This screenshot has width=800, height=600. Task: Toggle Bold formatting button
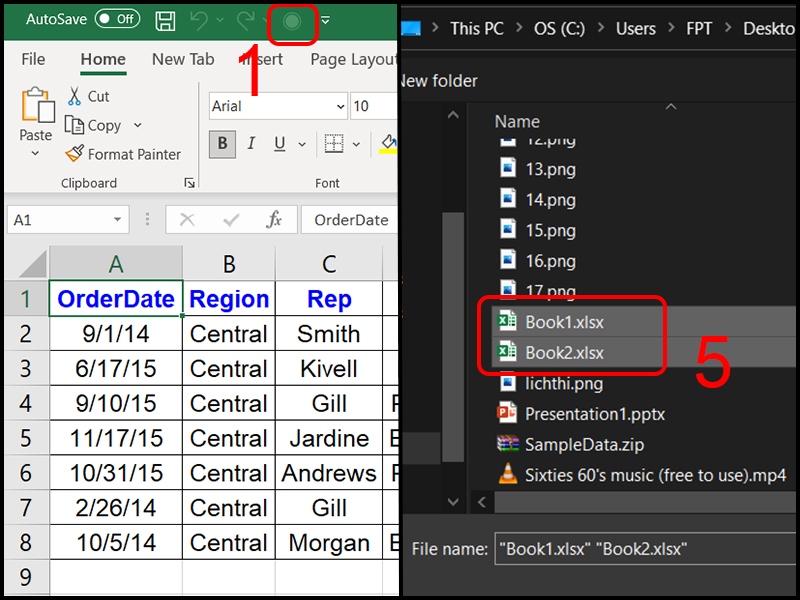[x=222, y=143]
